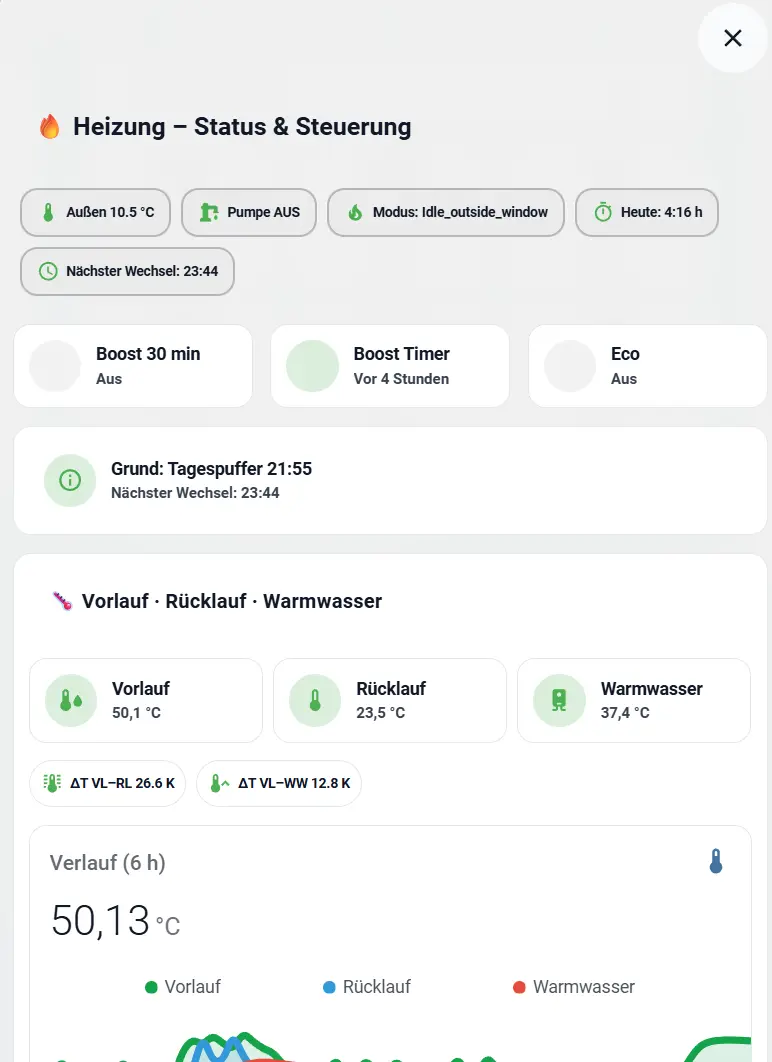Click the clock icon in Nächster Wechsel chip
This screenshot has height=1062, width=772.
[x=48, y=271]
